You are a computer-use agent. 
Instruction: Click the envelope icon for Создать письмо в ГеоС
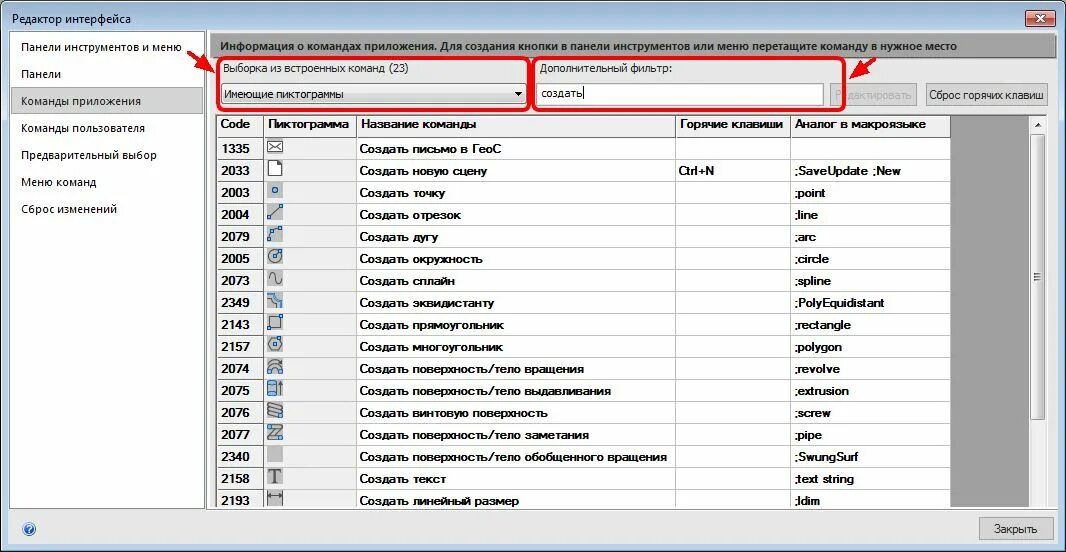click(x=275, y=148)
